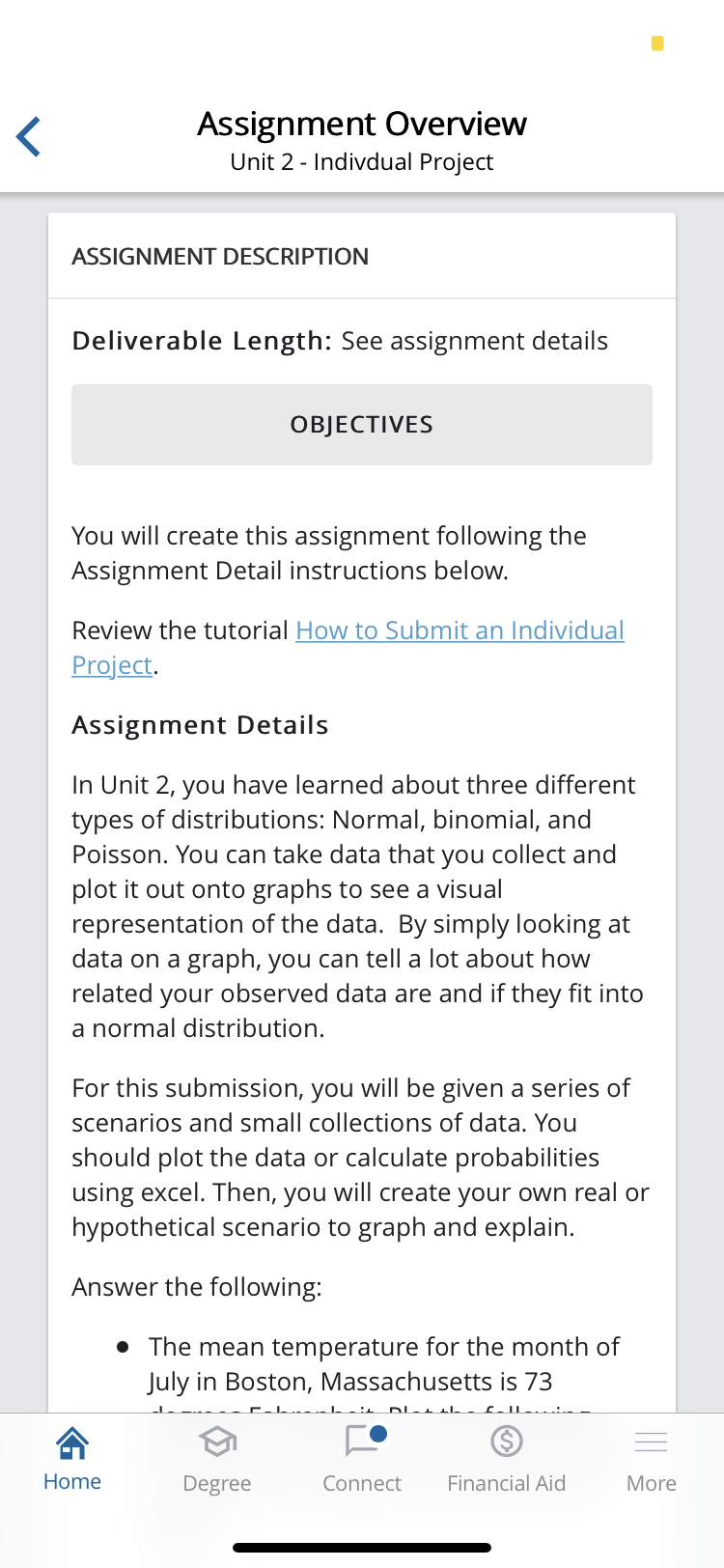Tap the blue notification badge on Connect
Viewport: 724px width, 1568px height.
click(x=378, y=1434)
